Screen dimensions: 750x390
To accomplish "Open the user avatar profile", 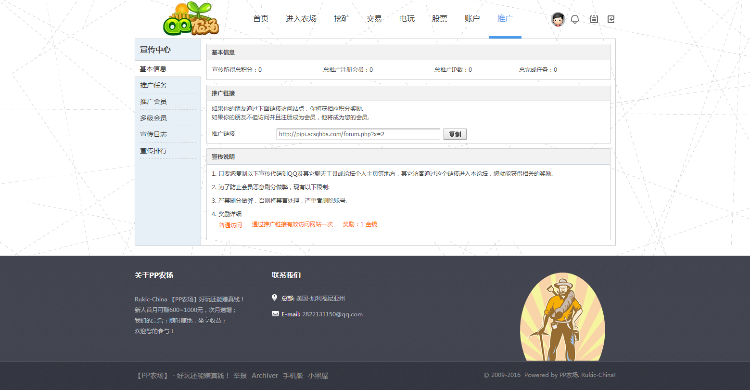I will (x=558, y=19).
